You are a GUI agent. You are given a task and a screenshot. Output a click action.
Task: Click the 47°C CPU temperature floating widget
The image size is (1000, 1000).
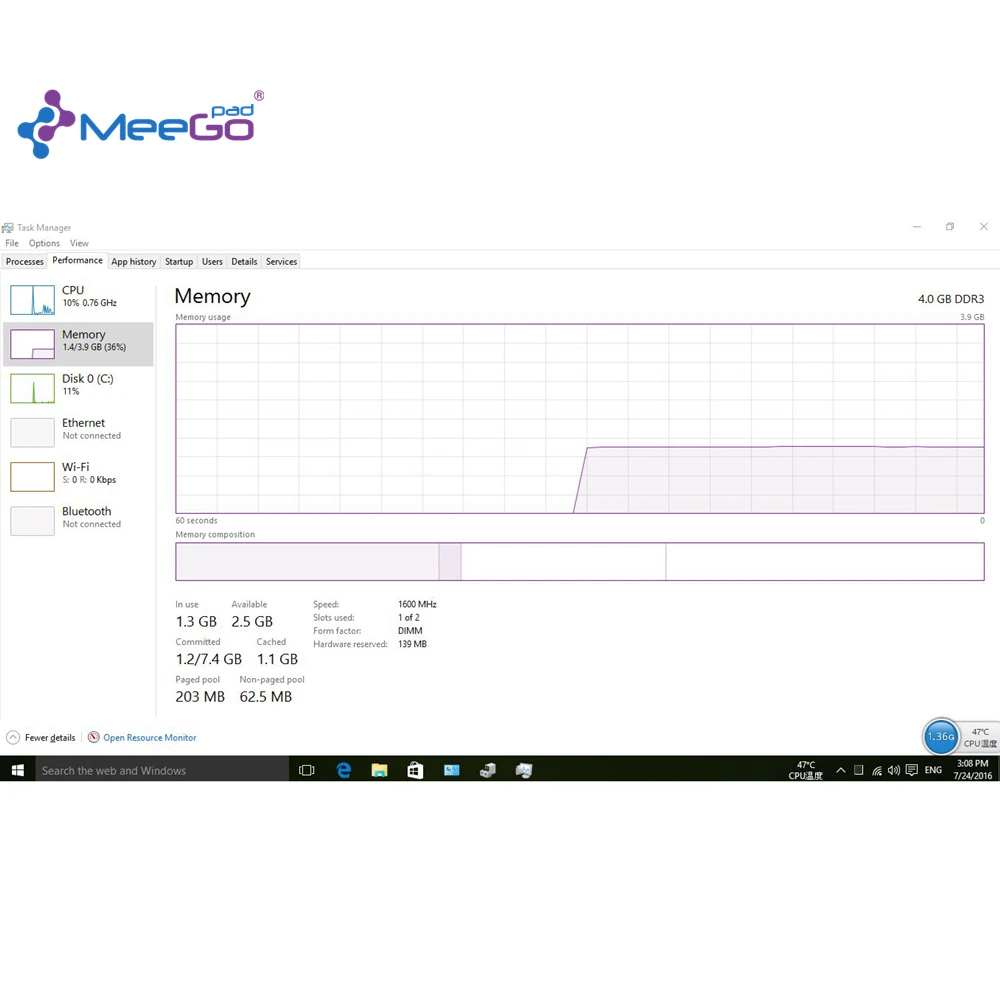(980, 737)
